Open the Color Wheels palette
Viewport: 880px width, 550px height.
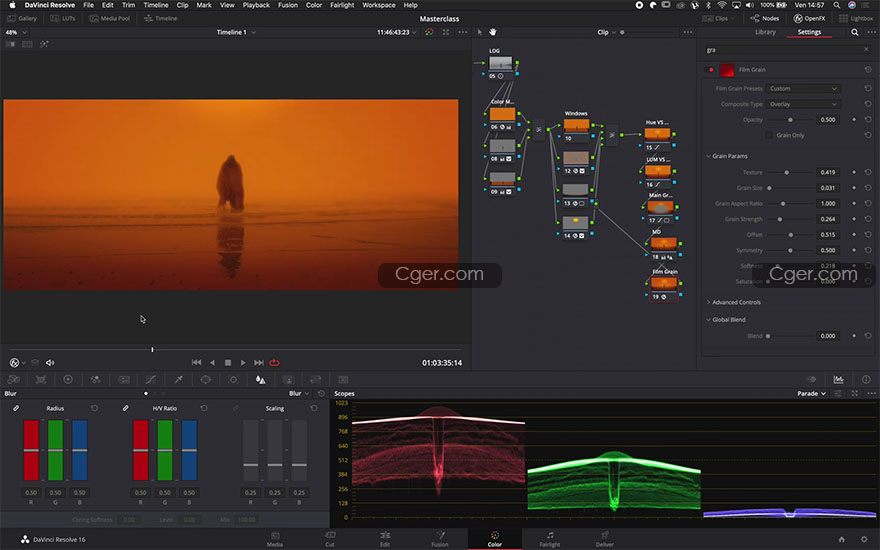coord(68,379)
